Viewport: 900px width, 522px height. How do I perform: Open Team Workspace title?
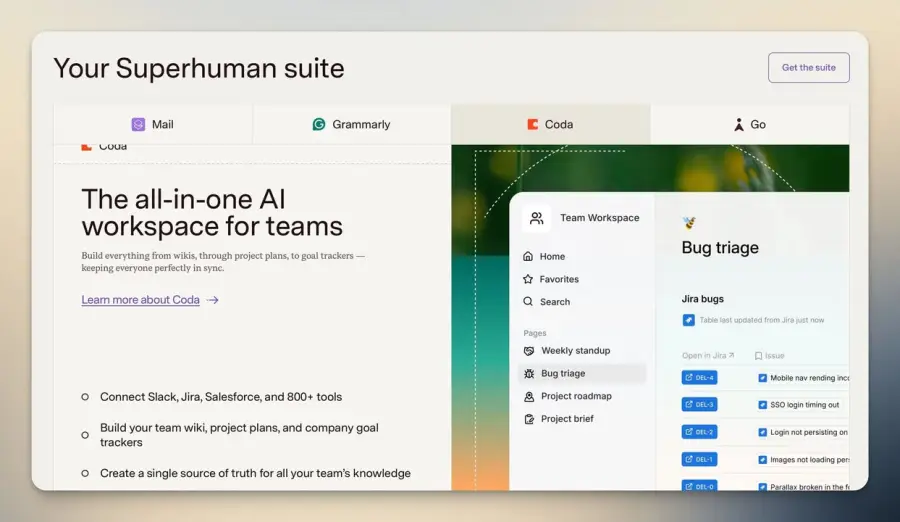point(600,218)
